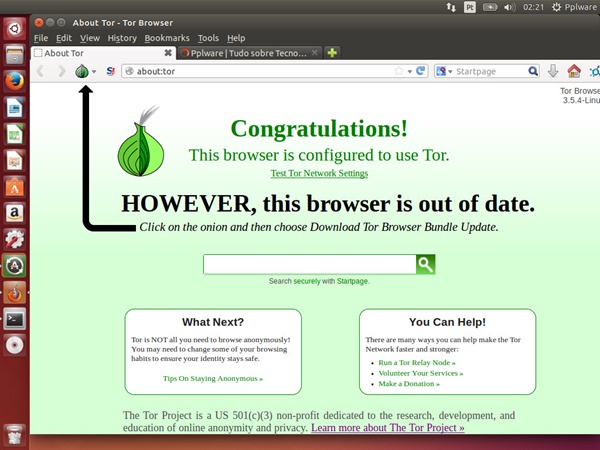Close the About Tor tab
The image size is (600, 450).
[x=168, y=53]
